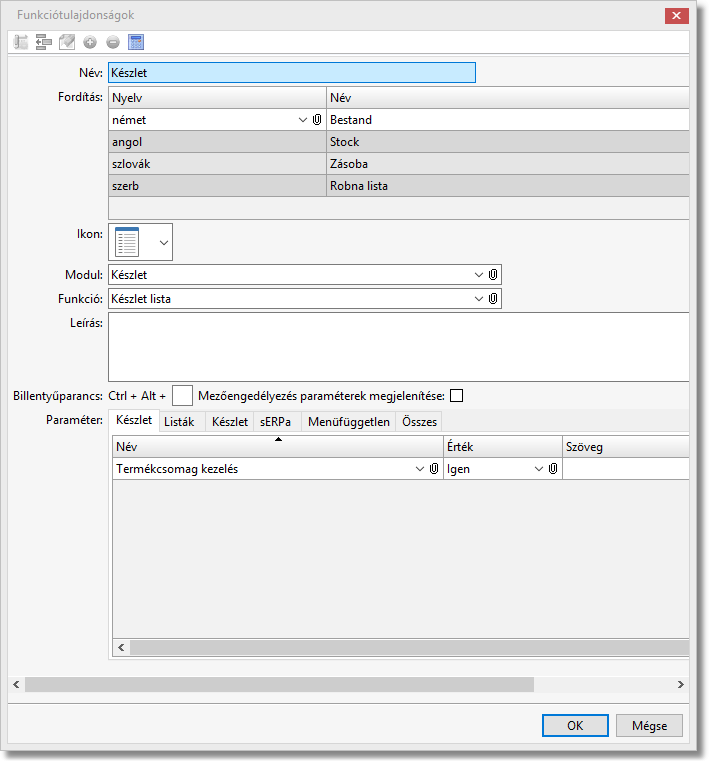Open the Igen value dropdown

click(x=539, y=469)
